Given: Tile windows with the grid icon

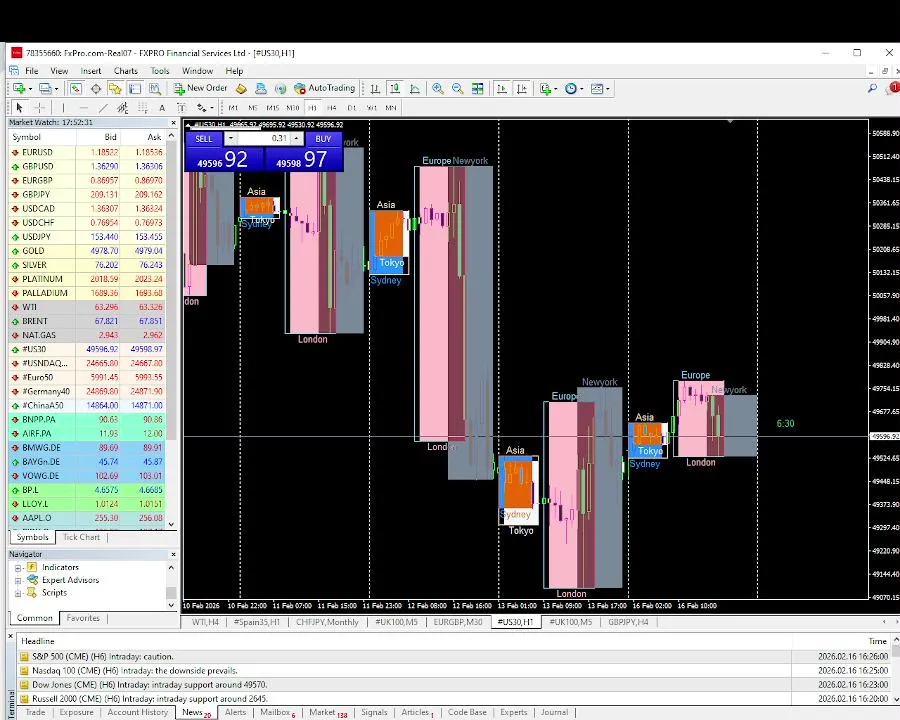Looking at the screenshot, I should coord(478,88).
